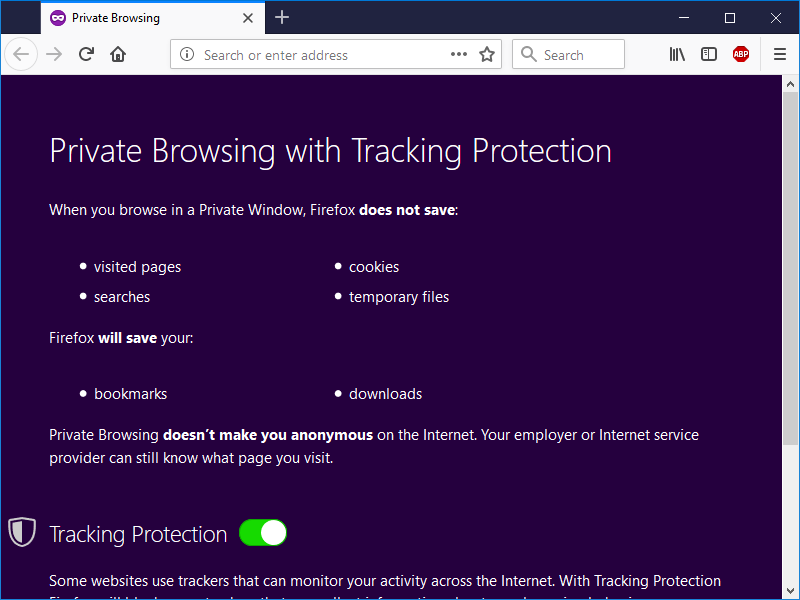
Task: Open the Adblock Plus extension icon
Action: click(x=741, y=55)
